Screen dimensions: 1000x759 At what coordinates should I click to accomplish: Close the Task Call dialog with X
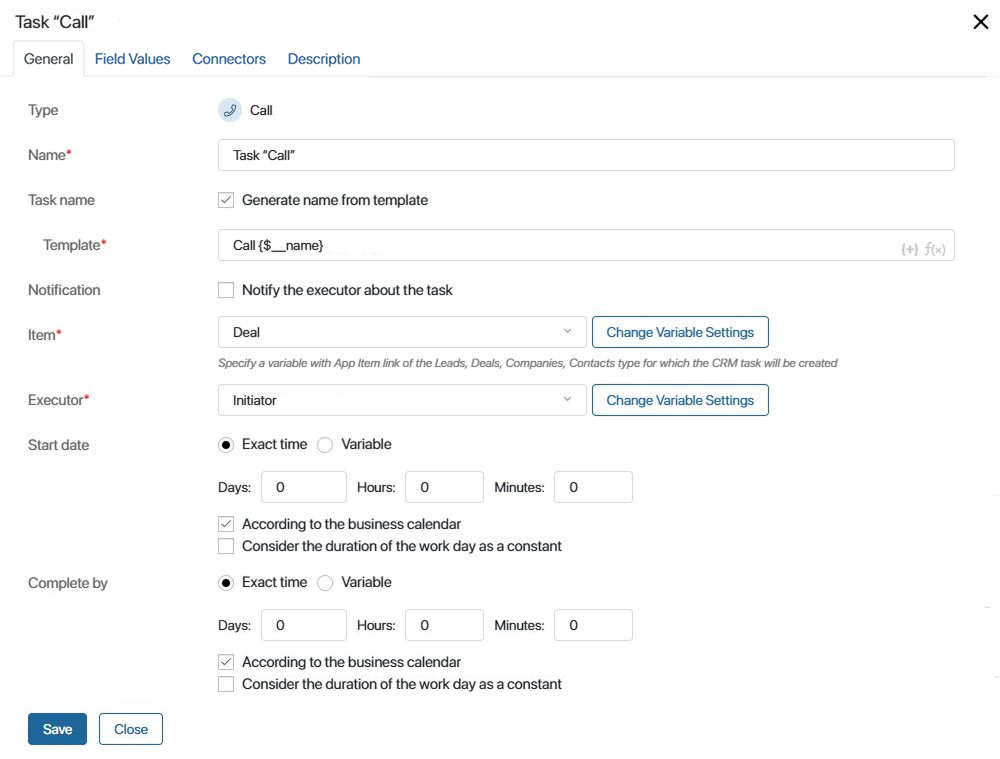click(x=980, y=22)
